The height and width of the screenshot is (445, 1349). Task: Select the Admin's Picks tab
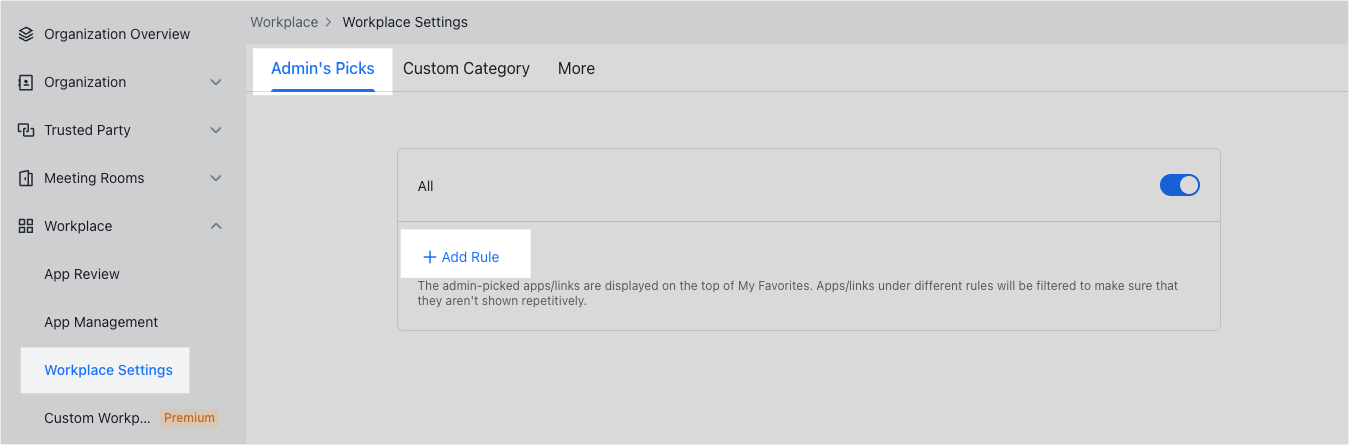pyautogui.click(x=322, y=69)
